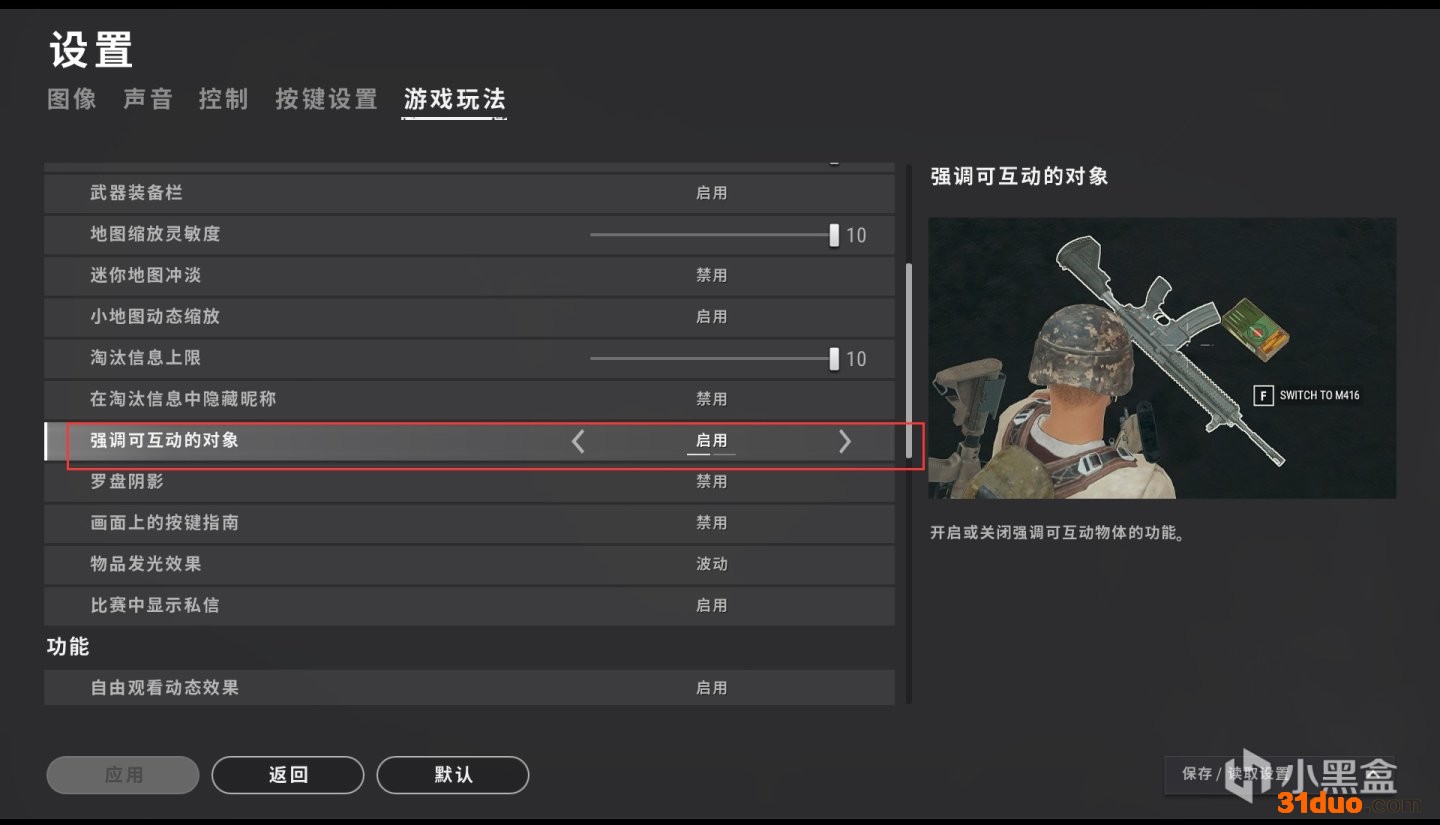This screenshot has height=825, width=1440.
Task: Click the 淘汰信息上限 slider handle
Action: point(834,359)
